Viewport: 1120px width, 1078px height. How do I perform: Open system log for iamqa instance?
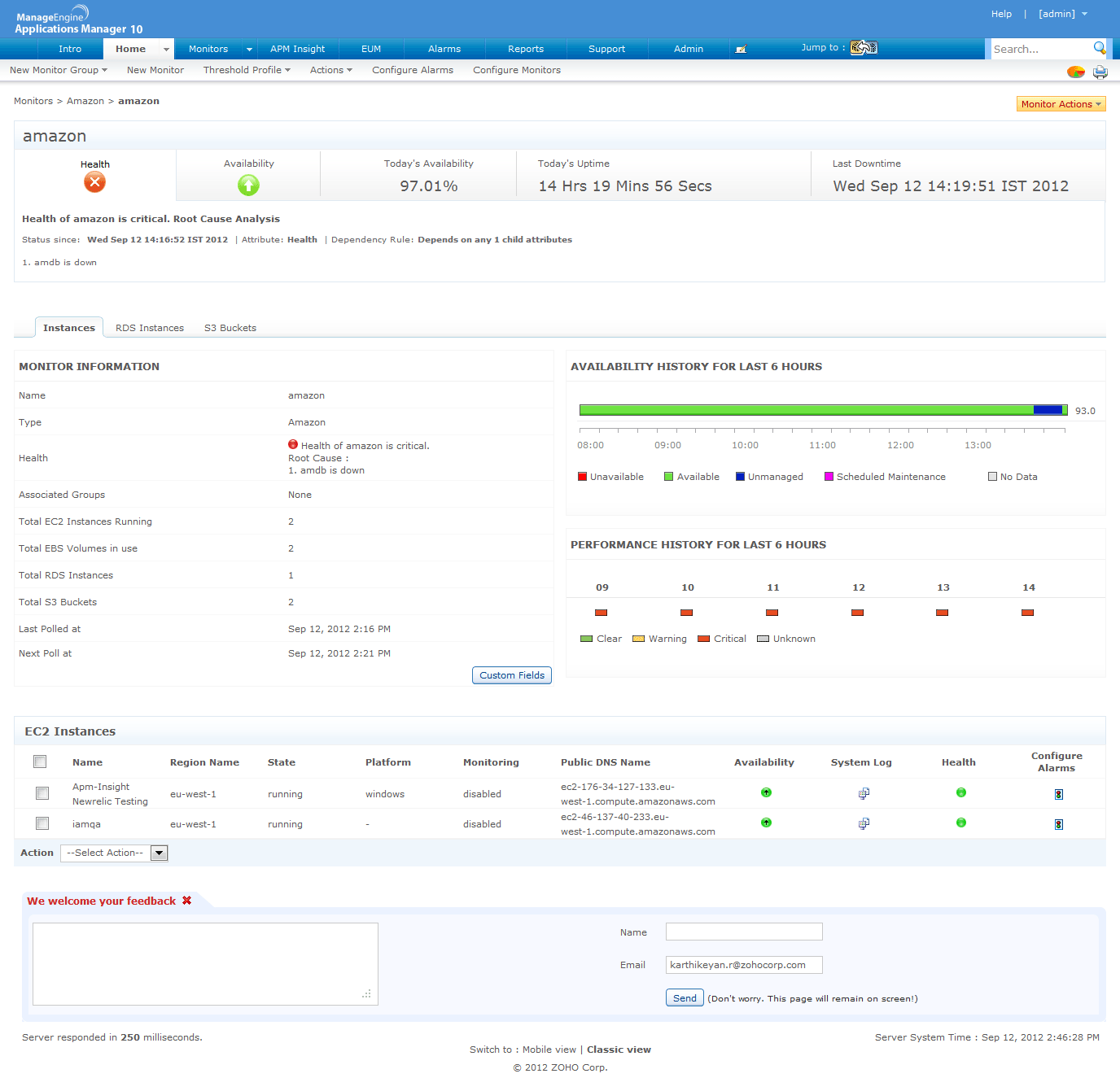(864, 823)
